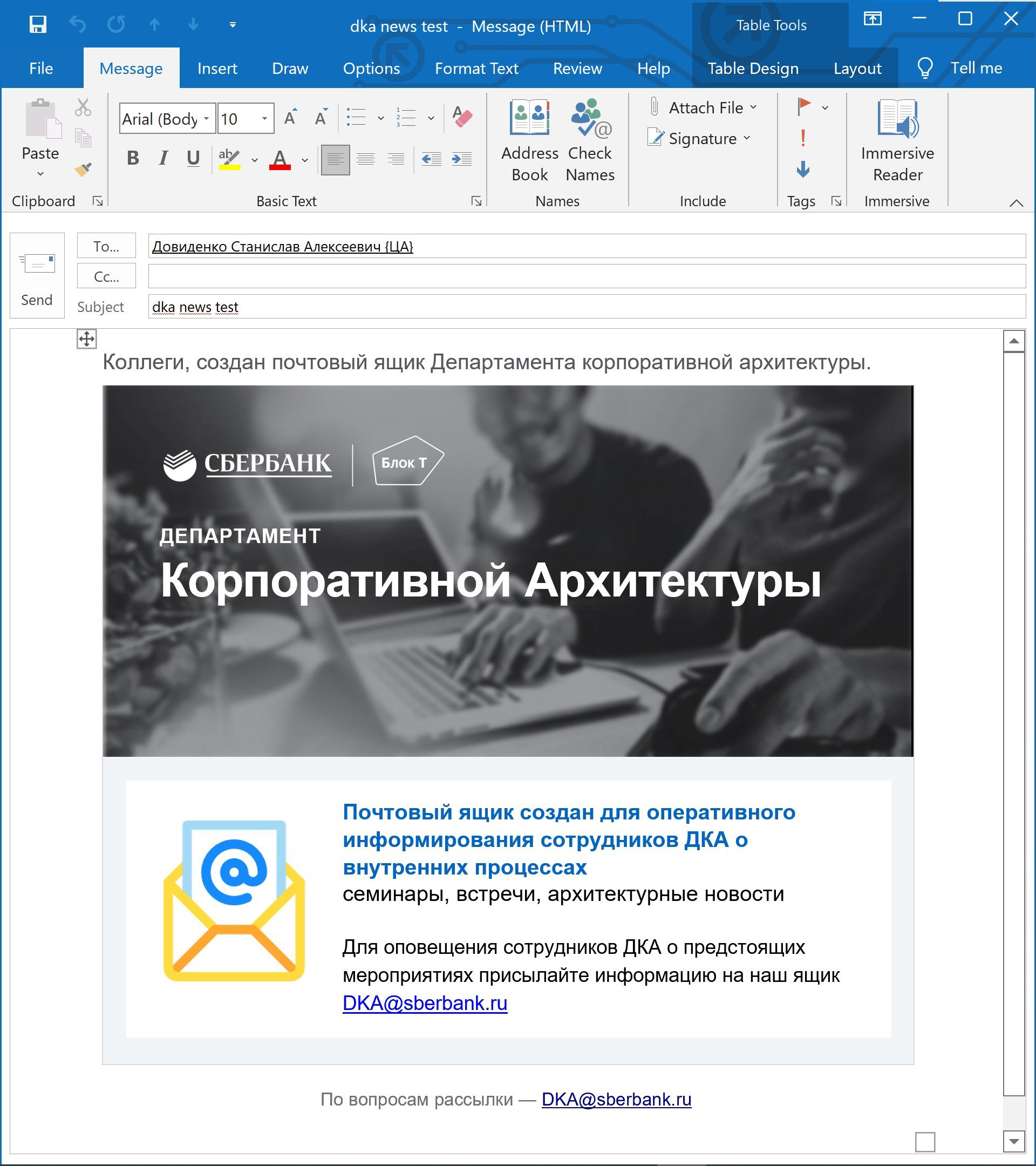
Task: Toggle Bold formatting
Action: coord(133,158)
